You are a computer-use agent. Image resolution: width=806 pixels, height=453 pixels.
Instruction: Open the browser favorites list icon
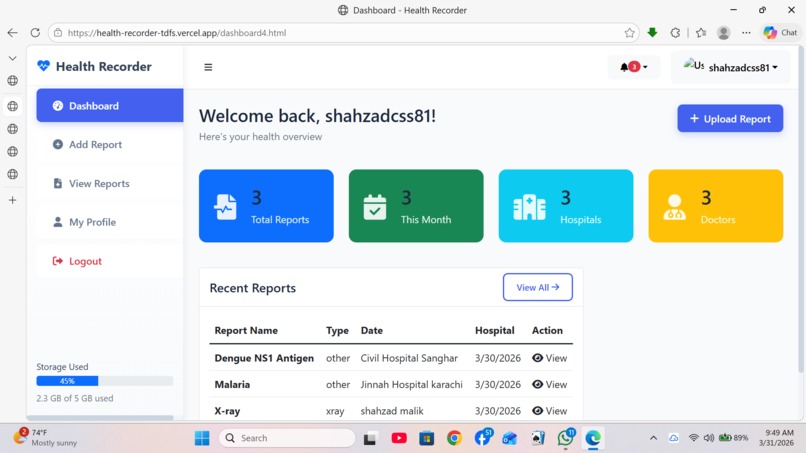click(x=701, y=33)
